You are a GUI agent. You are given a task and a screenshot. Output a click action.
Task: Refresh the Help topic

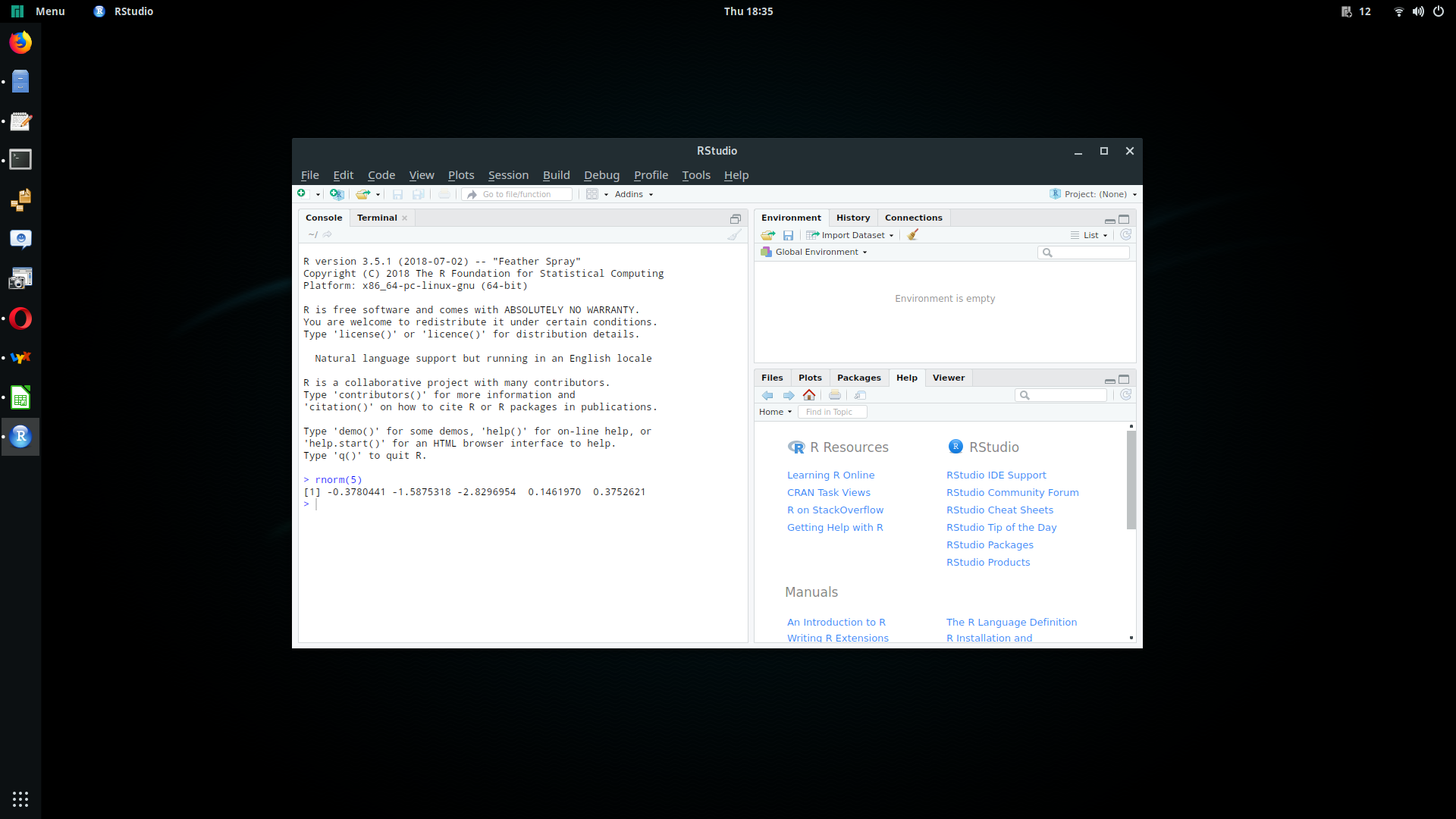pos(1125,395)
